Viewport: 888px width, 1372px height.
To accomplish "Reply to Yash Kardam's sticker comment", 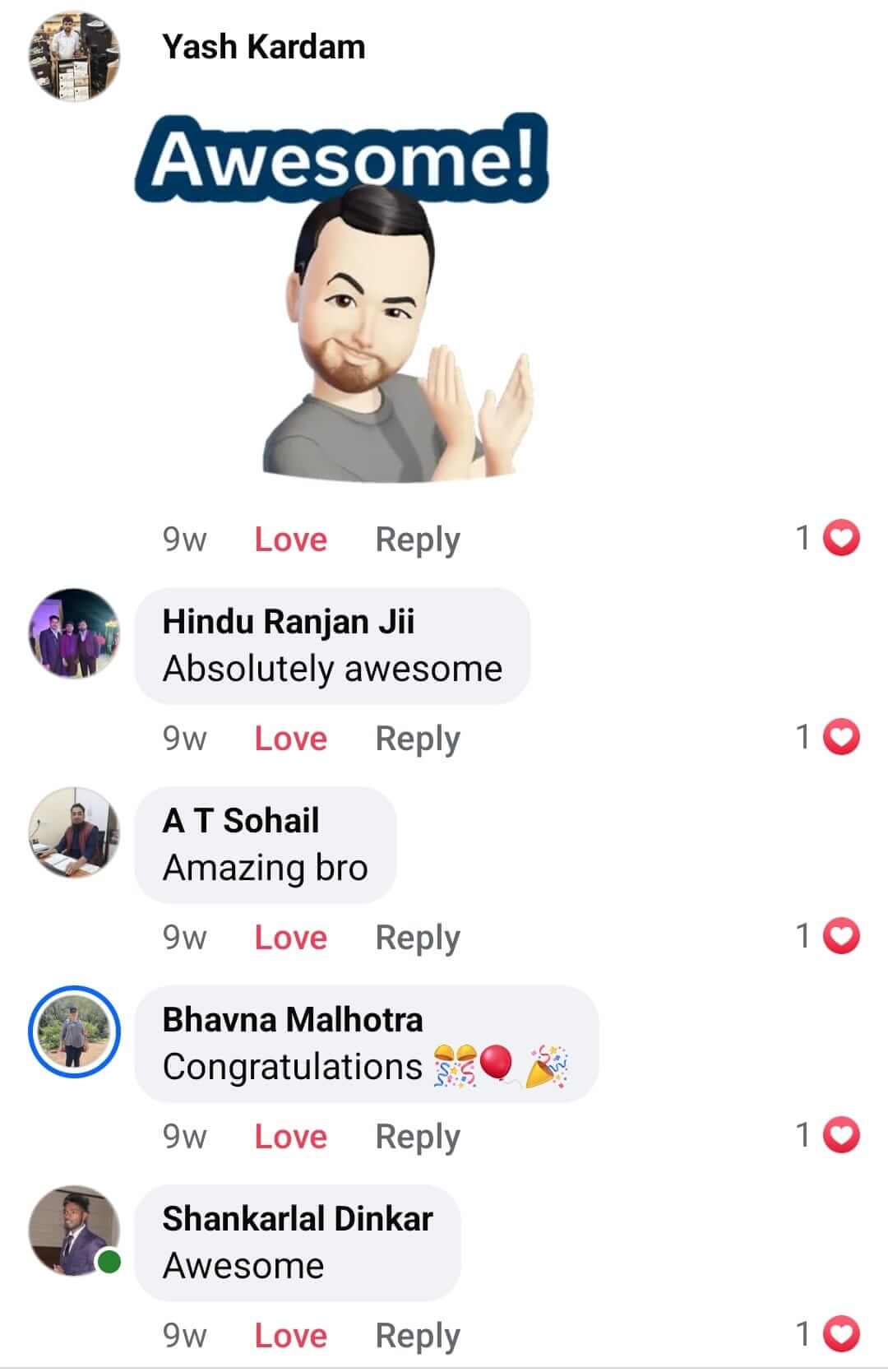I will 418,540.
